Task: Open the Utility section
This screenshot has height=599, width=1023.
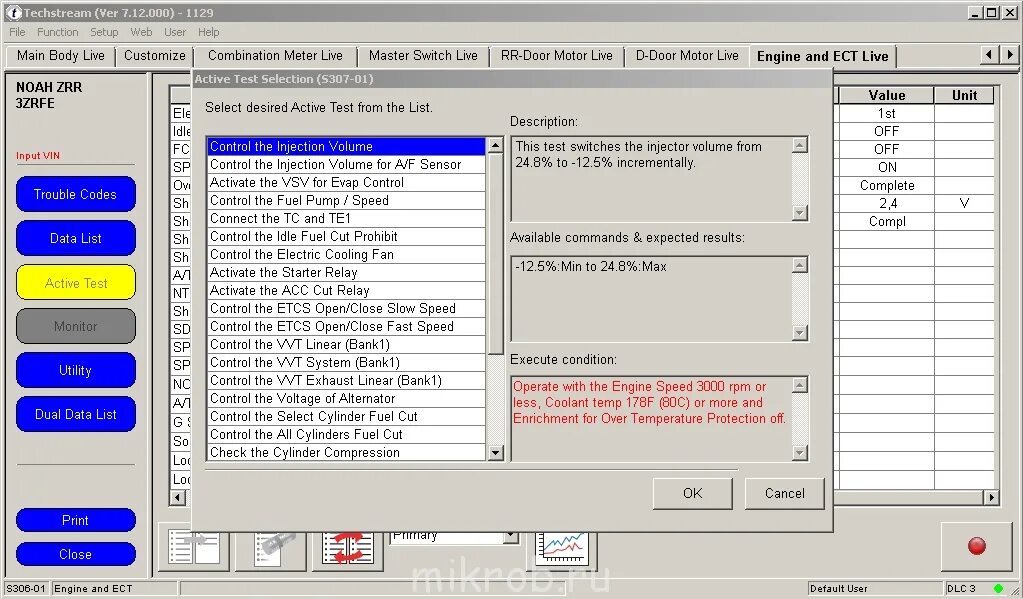Action: (76, 370)
